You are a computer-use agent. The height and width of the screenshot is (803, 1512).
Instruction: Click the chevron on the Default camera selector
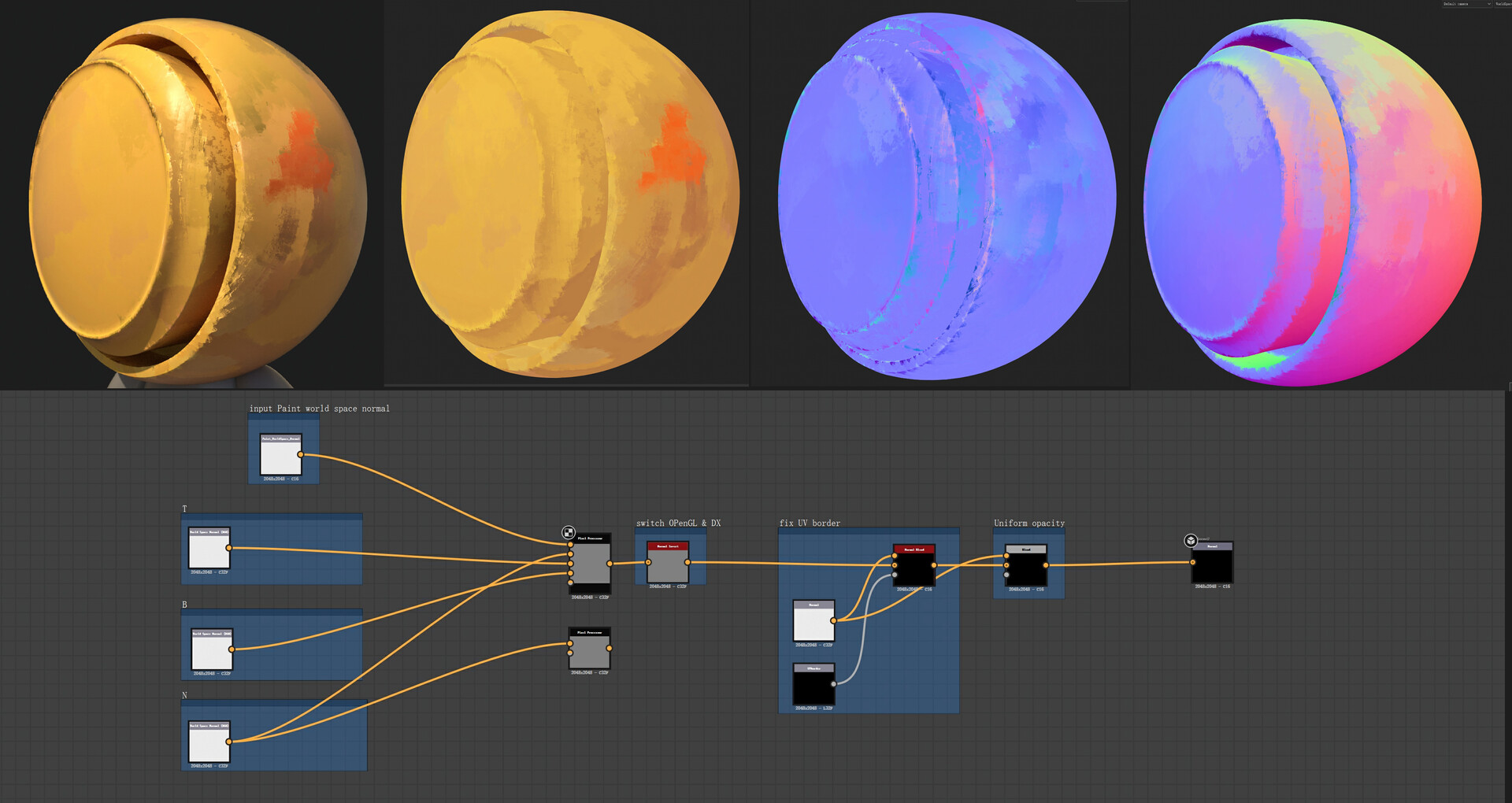click(x=1488, y=4)
